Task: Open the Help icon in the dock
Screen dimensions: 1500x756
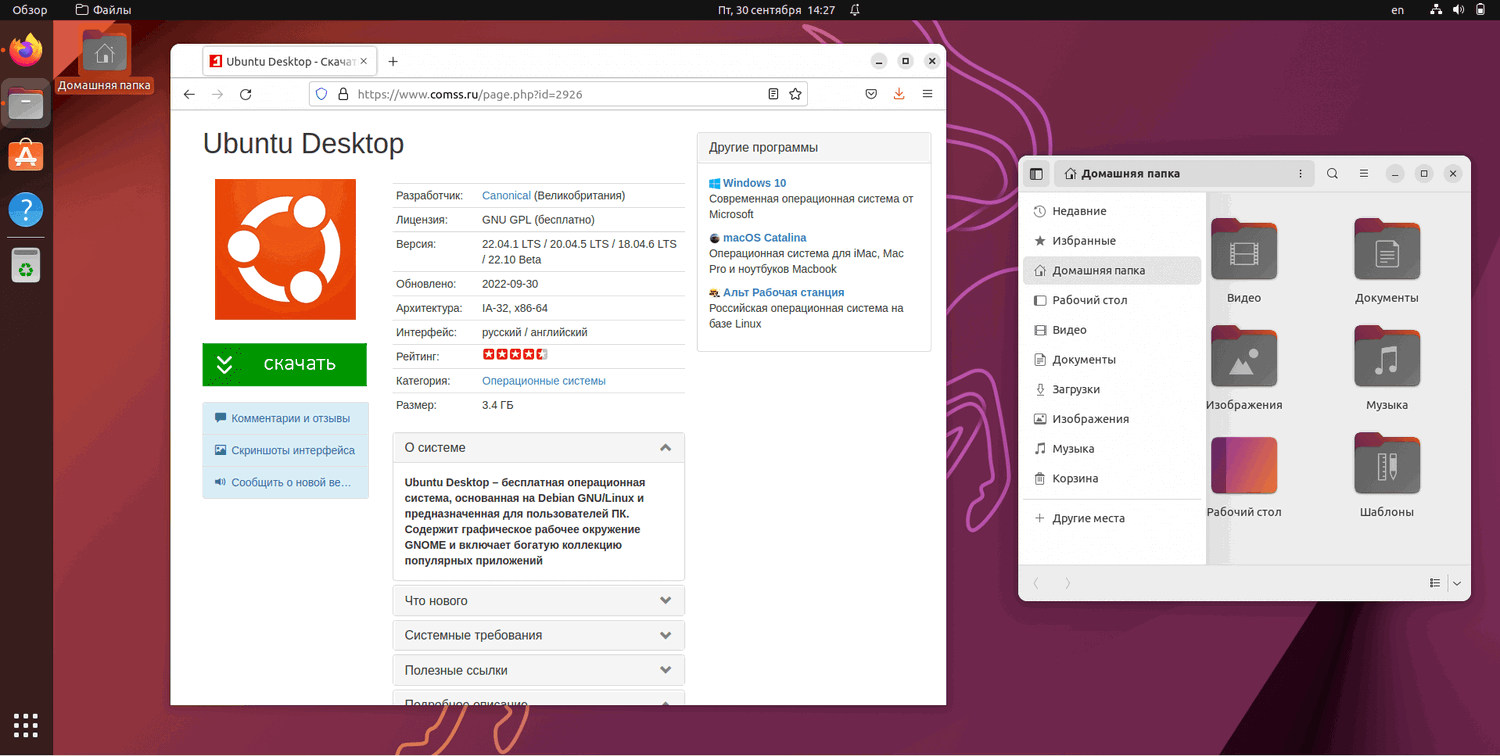Action: (26, 210)
